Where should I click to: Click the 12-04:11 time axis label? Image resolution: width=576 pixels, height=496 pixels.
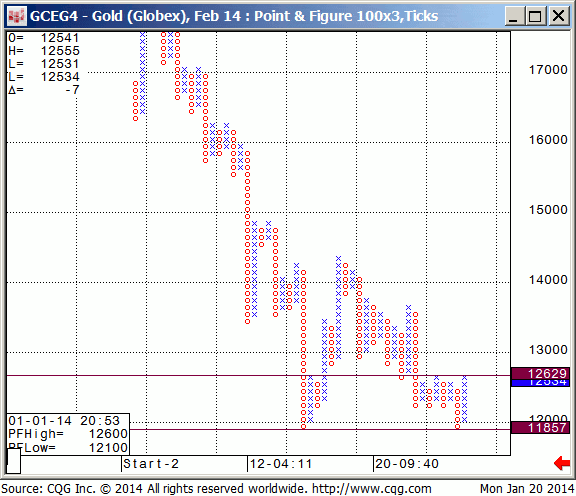click(x=281, y=464)
